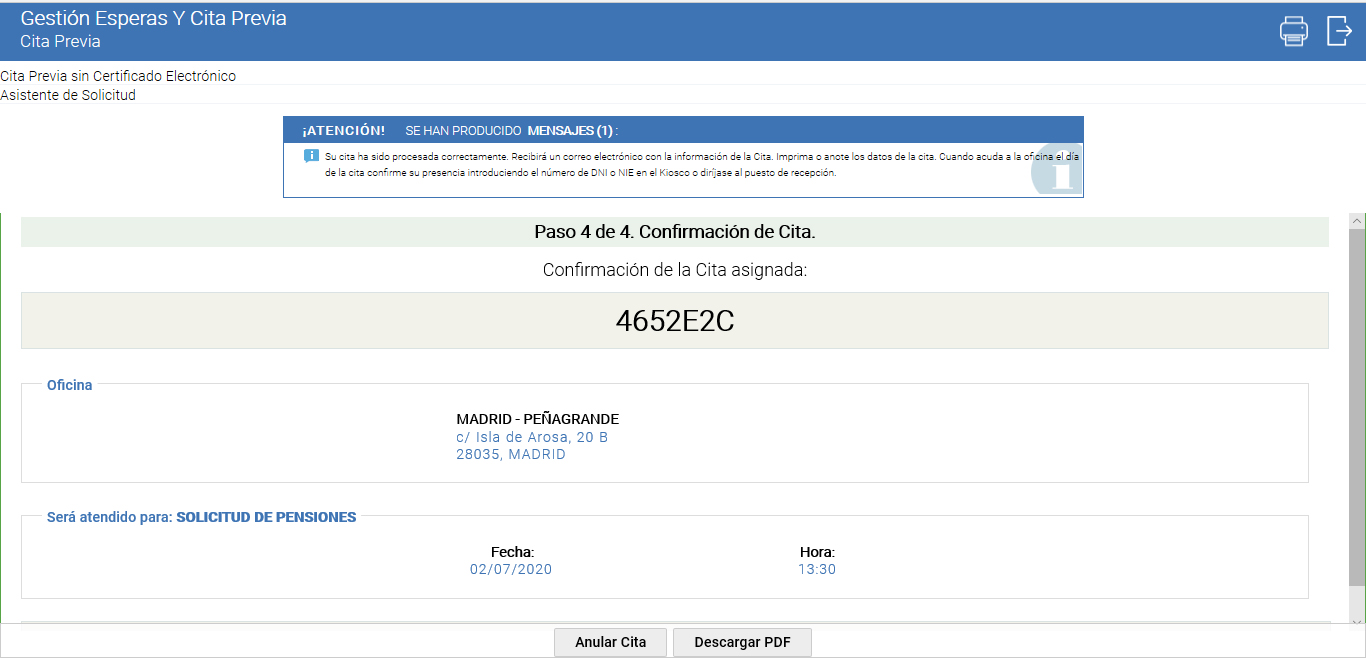This screenshot has width=1366, height=658.
Task: Click the large round info watermark icon
Action: click(1056, 172)
